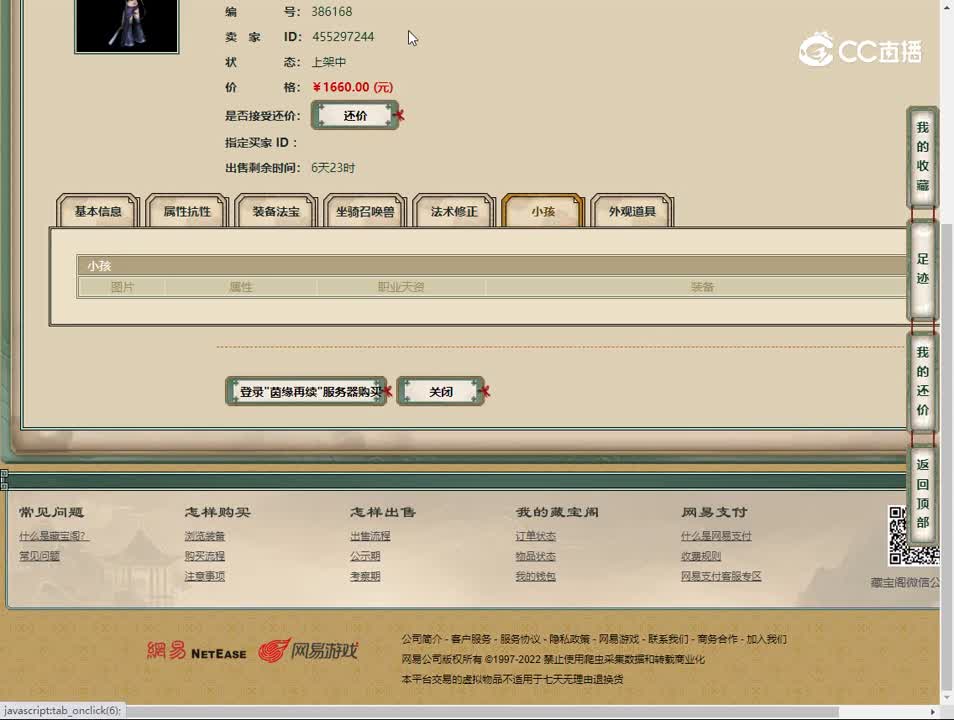This screenshot has width=954, height=720.
Task: Click item number 386168
Action: [x=332, y=12]
